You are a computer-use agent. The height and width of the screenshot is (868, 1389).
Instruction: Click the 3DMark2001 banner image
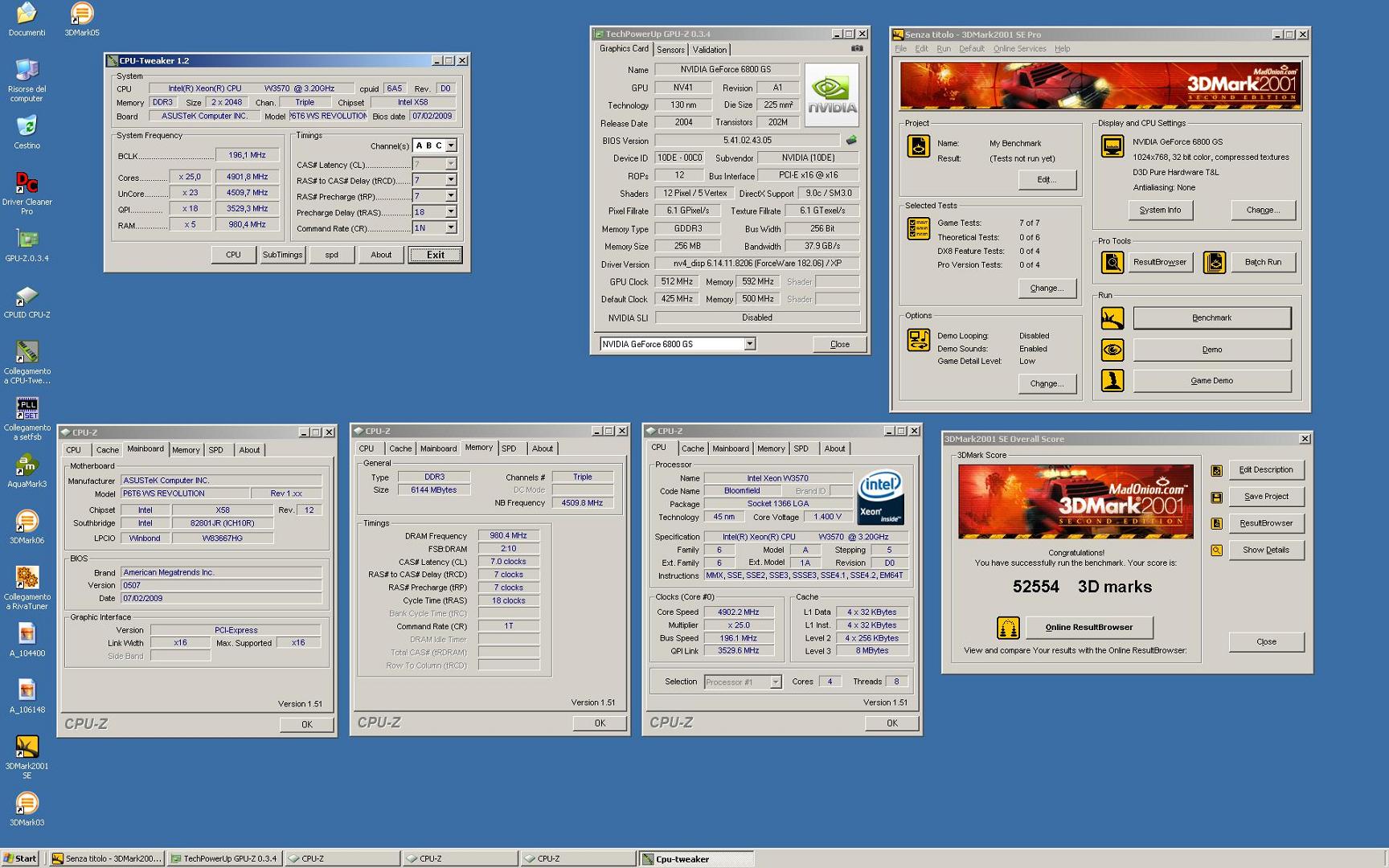click(x=1100, y=86)
